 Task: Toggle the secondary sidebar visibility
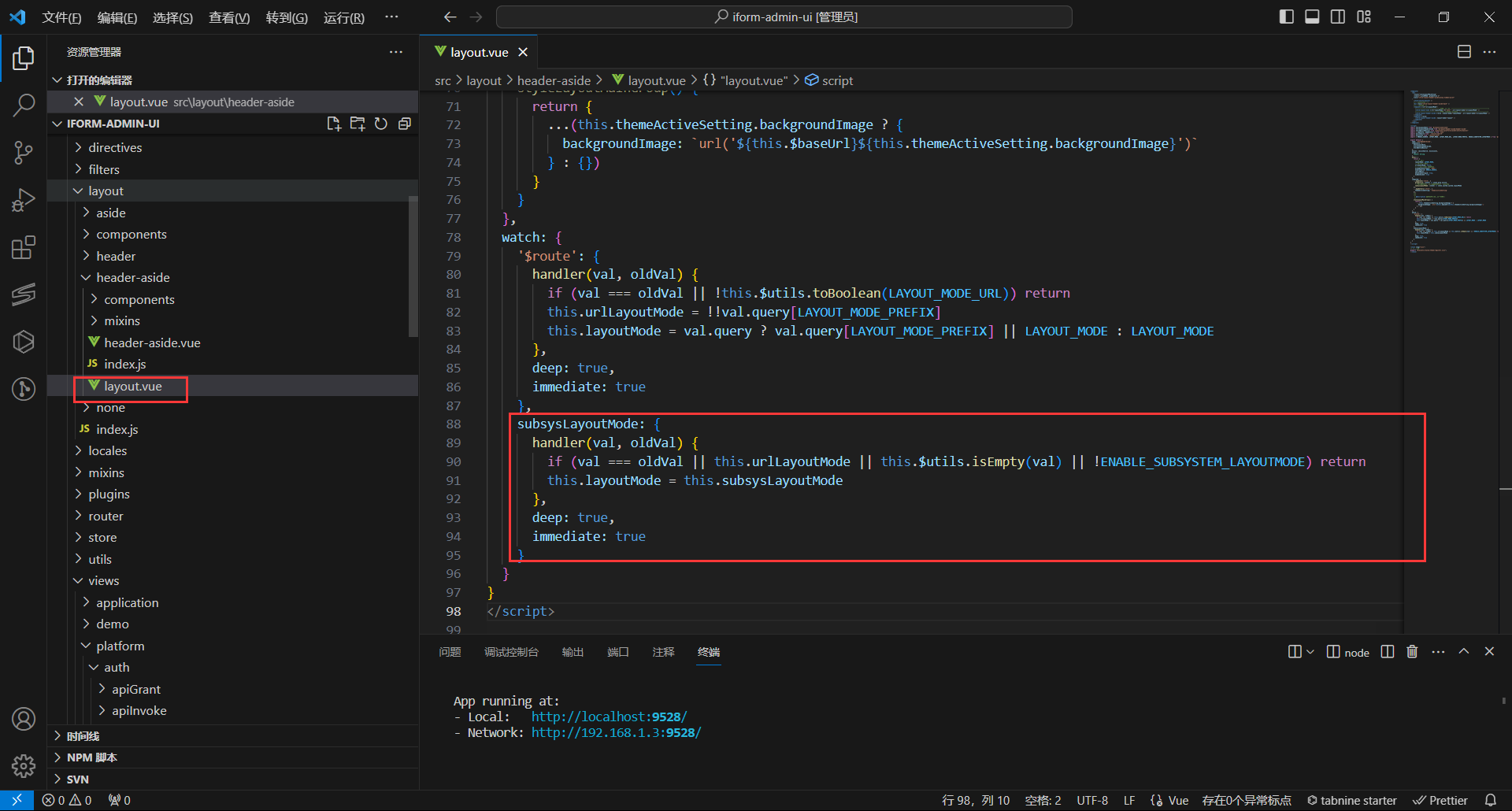coord(1338,17)
